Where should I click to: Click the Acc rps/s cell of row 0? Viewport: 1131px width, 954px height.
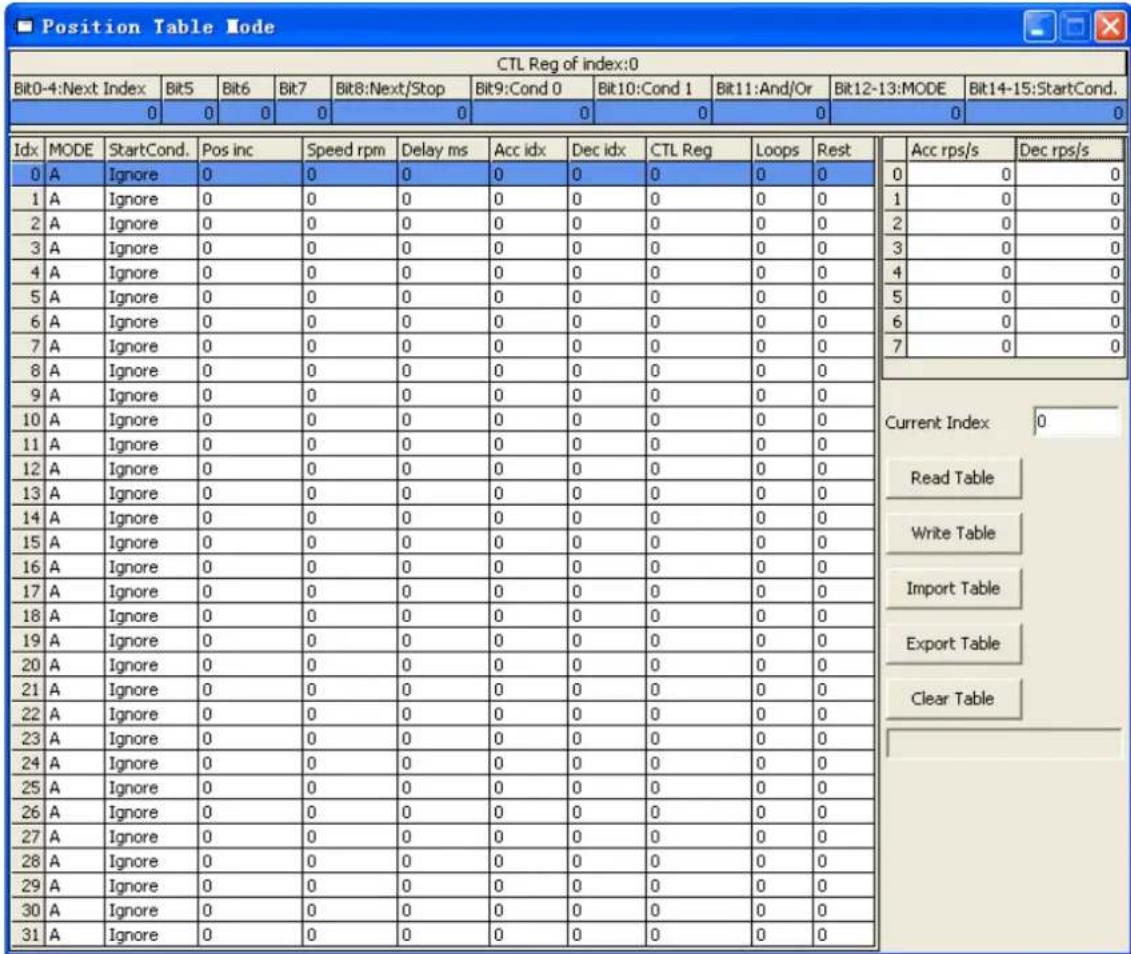pyautogui.click(x=961, y=174)
